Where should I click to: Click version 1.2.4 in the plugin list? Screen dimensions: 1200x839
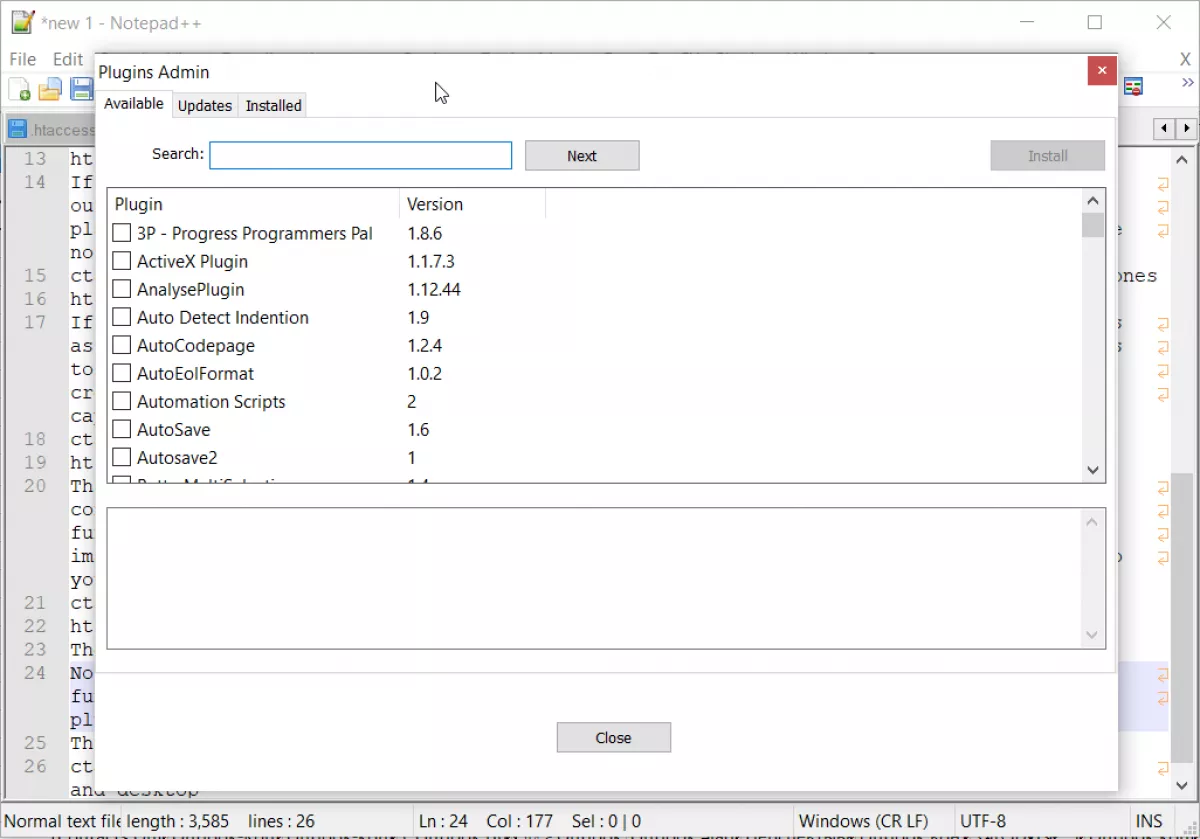(425, 345)
